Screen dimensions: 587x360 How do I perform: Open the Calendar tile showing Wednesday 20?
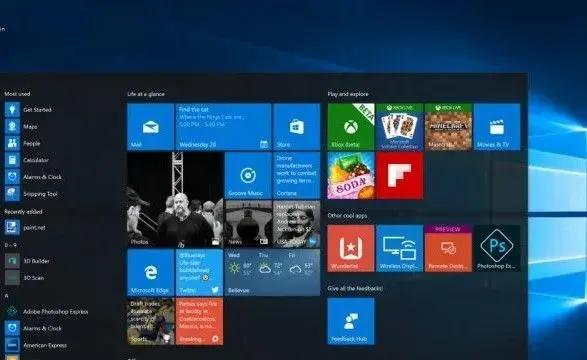[x=223, y=127]
